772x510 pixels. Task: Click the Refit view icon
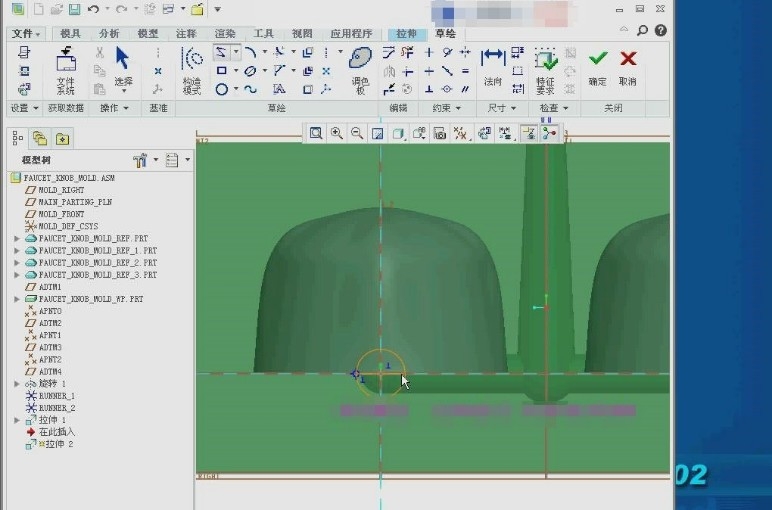316,133
